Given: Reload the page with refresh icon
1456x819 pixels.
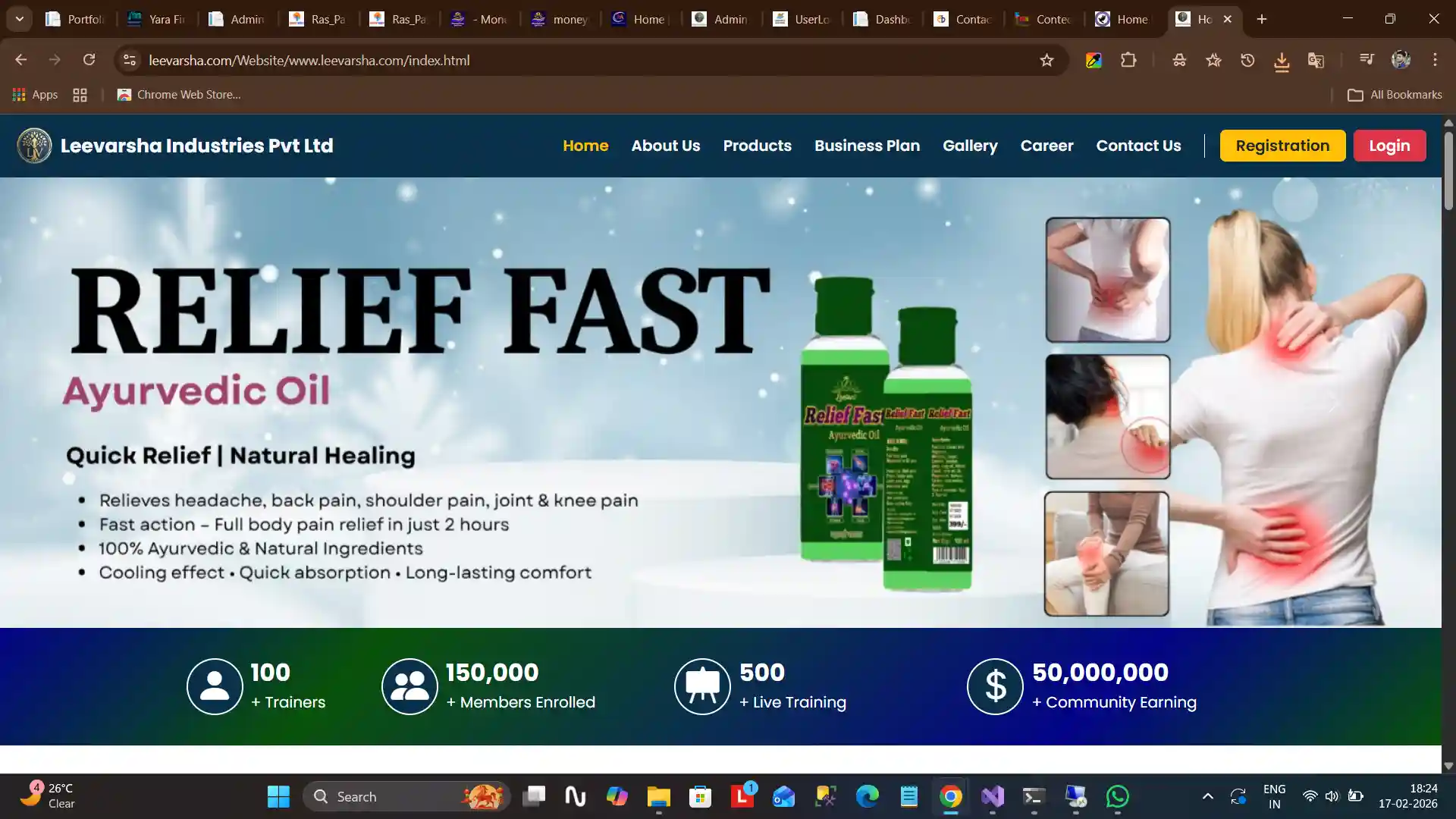Looking at the screenshot, I should [89, 60].
